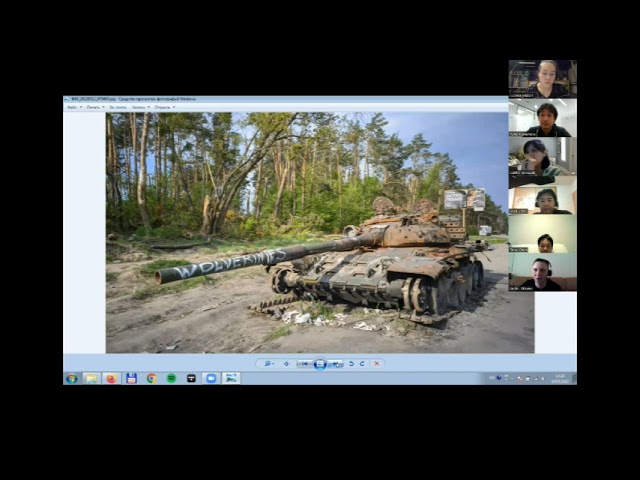Start the slideshow with the center button
Image resolution: width=640 pixels, height=480 pixels.
pos(320,364)
